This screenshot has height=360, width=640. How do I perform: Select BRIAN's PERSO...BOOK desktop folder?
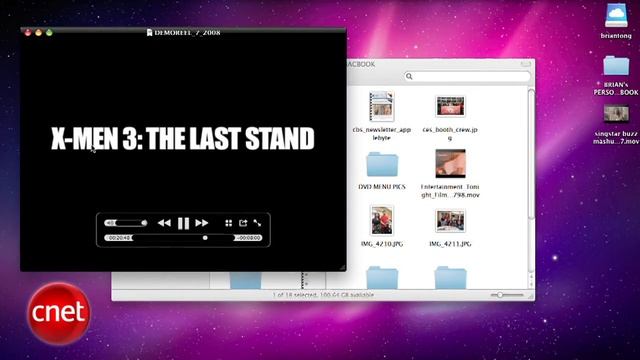(x=616, y=66)
